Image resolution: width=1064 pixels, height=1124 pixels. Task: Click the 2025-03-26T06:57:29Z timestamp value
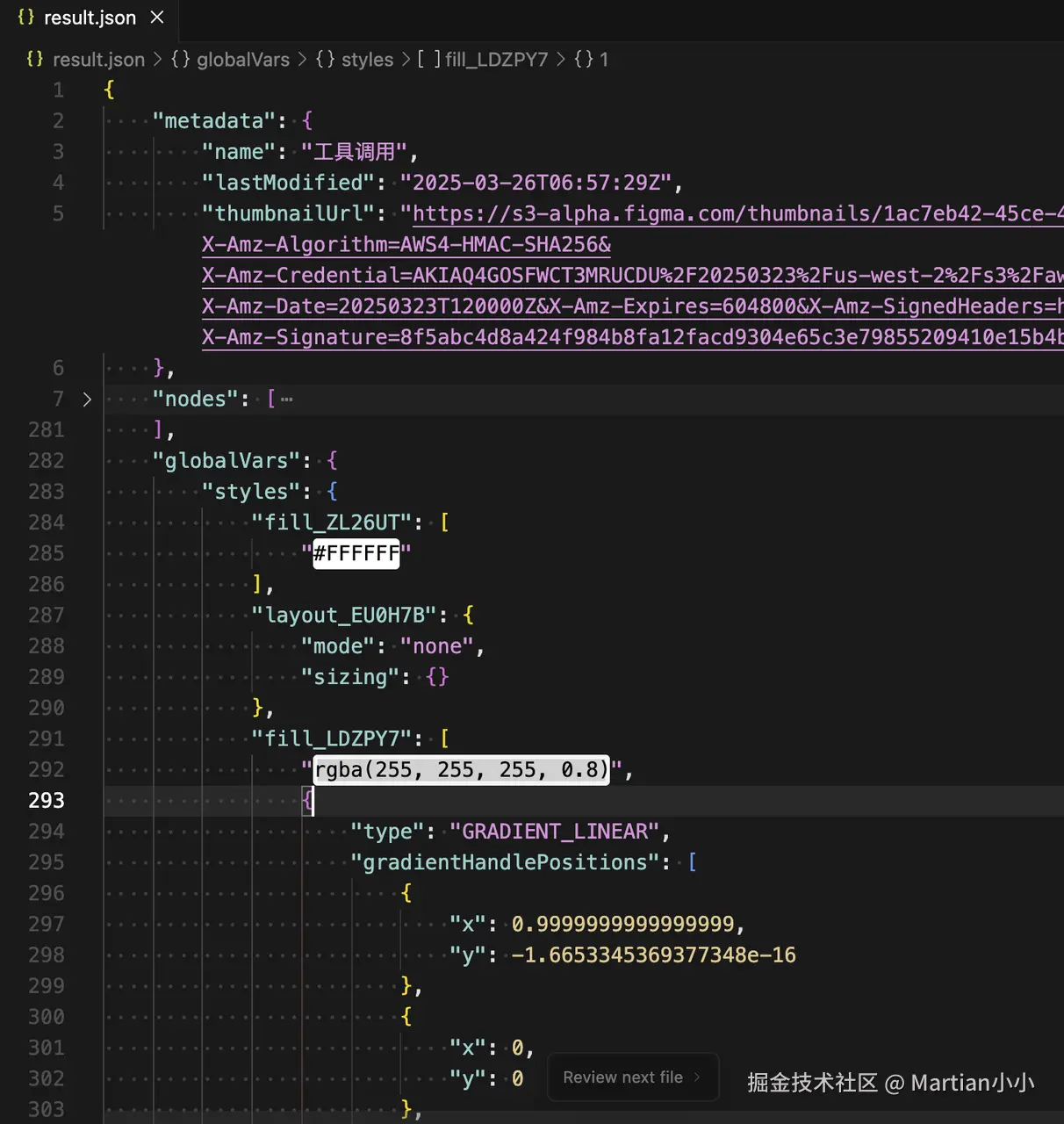pos(536,183)
